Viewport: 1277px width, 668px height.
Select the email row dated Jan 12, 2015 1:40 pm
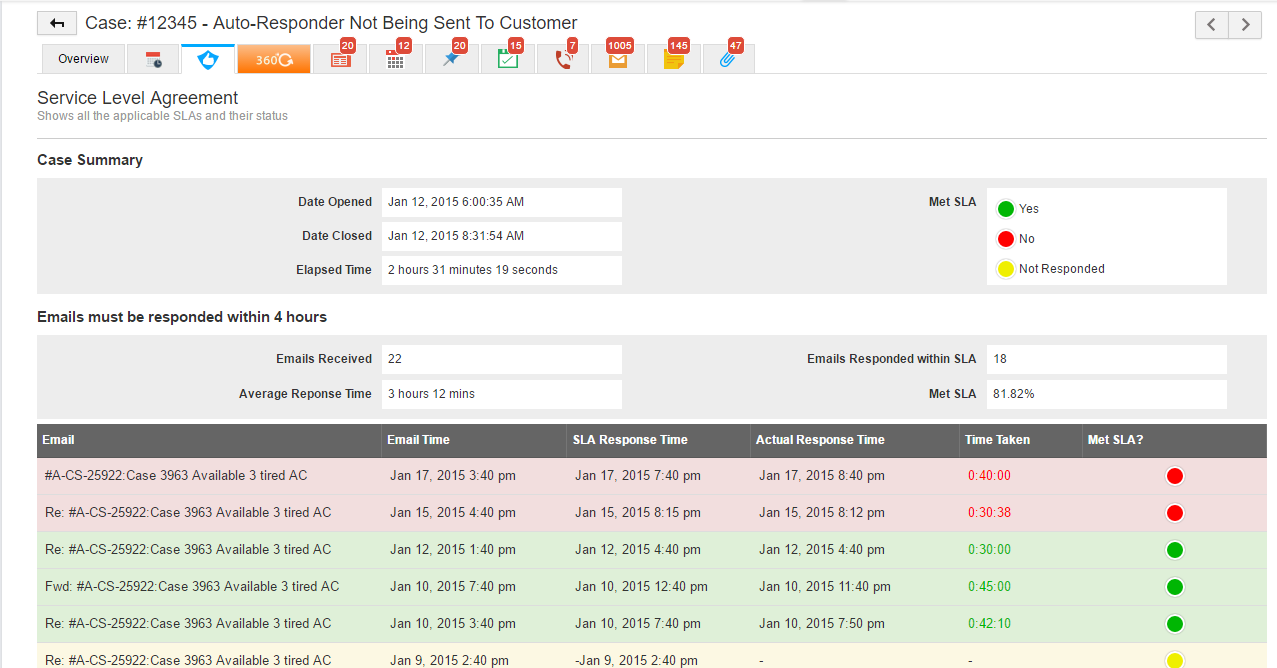click(652, 550)
